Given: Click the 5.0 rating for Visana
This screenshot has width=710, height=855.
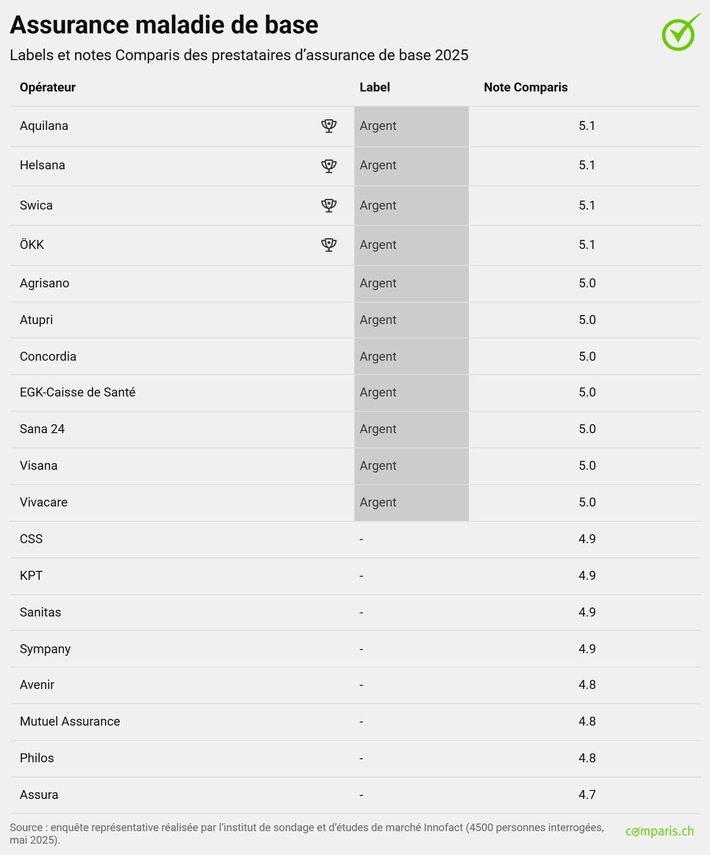Looking at the screenshot, I should pos(587,465).
